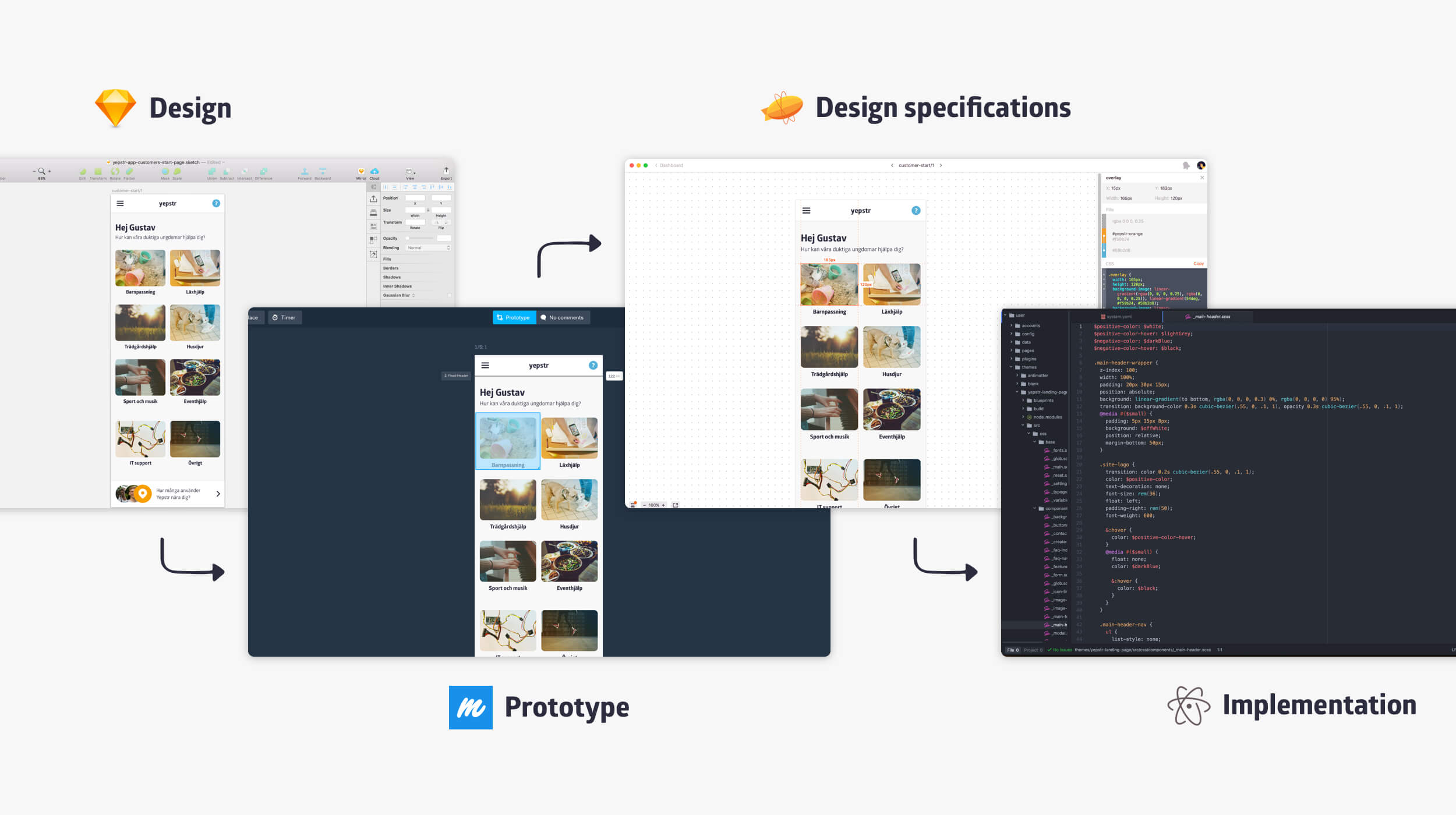Click the Backward arrange icon in Sketch
This screenshot has width=1456, height=815.
323,171
